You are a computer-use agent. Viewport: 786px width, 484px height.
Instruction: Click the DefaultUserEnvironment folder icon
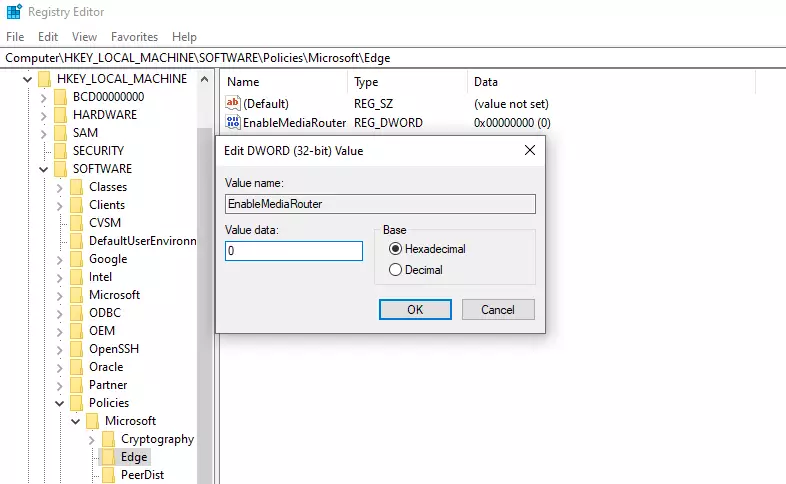(x=77, y=241)
